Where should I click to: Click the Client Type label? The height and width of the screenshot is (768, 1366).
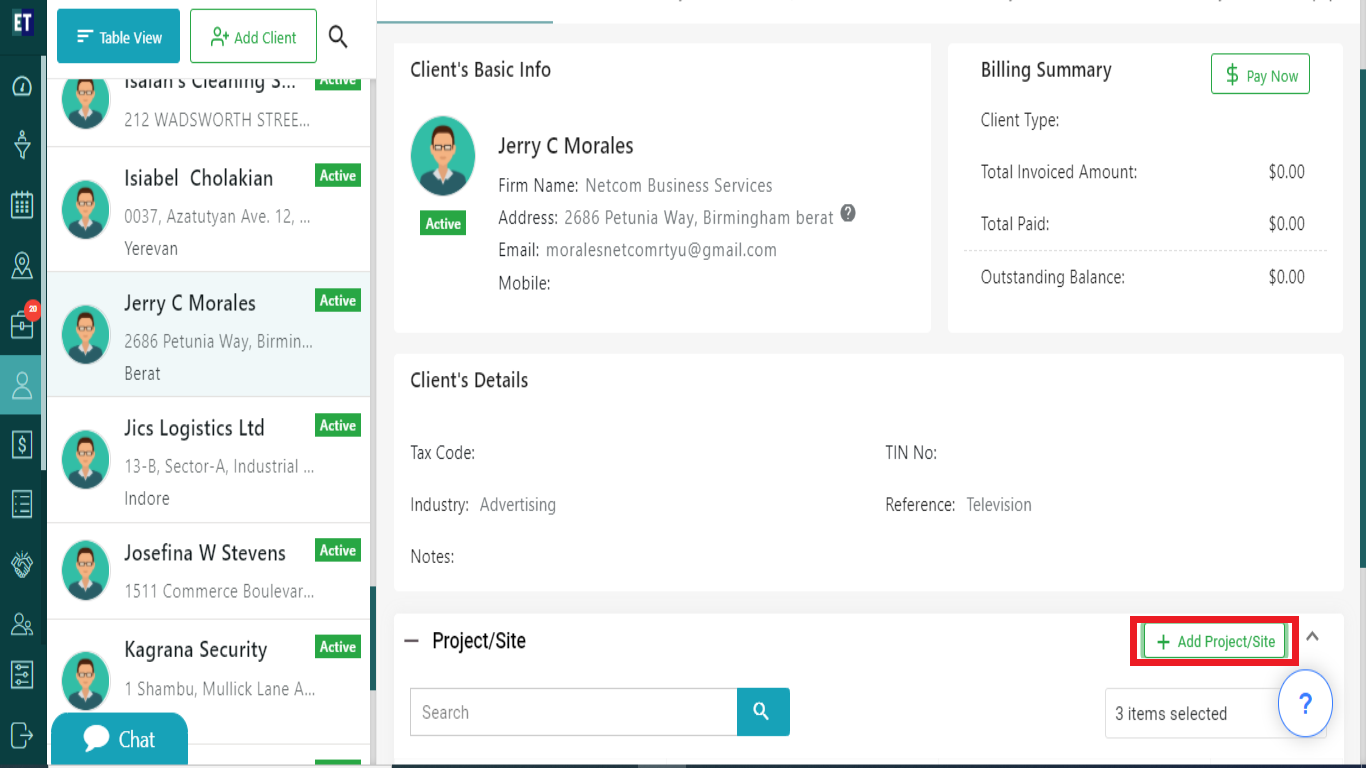[x=1020, y=120]
